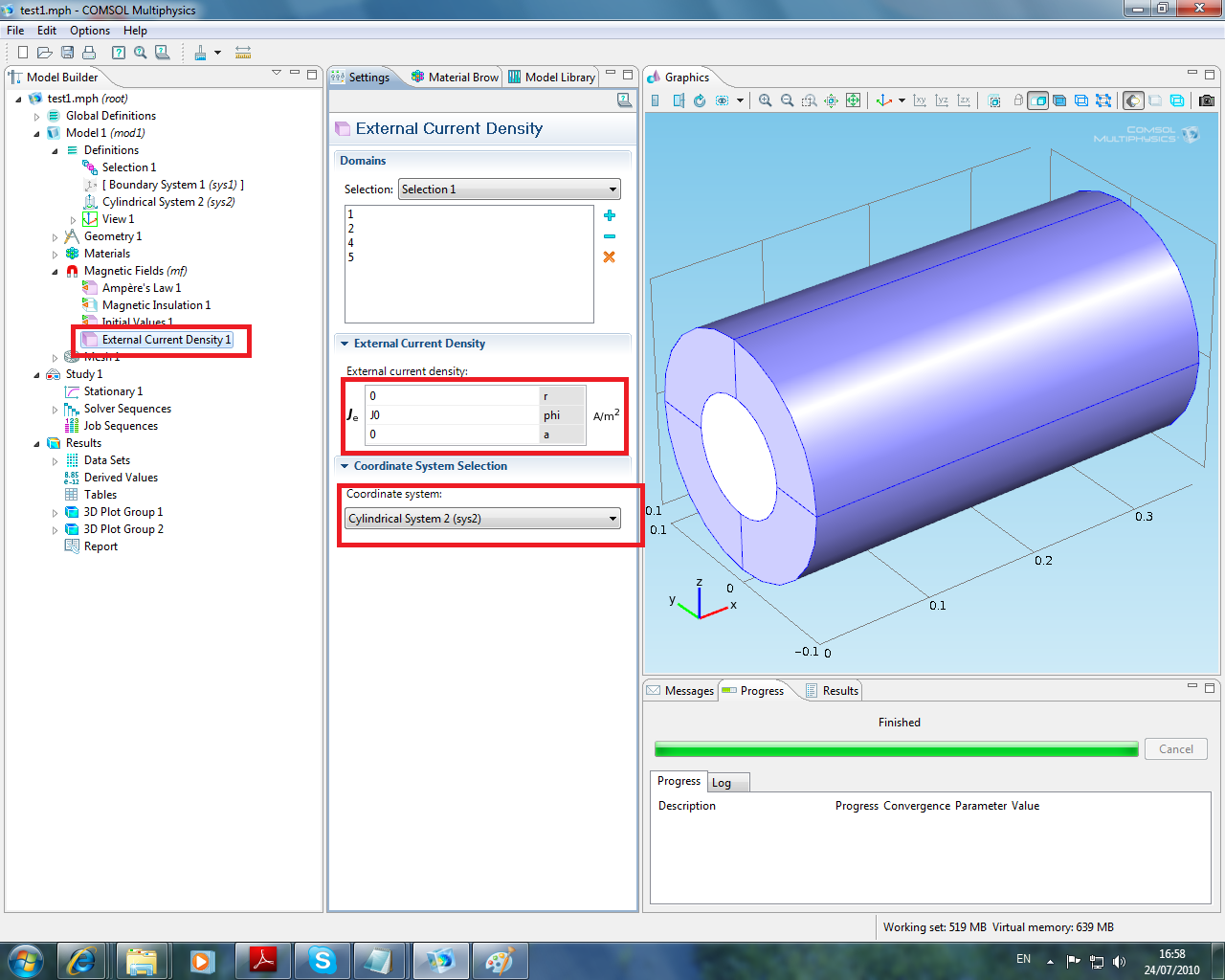
Task: Switch to the YZ view
Action: click(x=942, y=100)
